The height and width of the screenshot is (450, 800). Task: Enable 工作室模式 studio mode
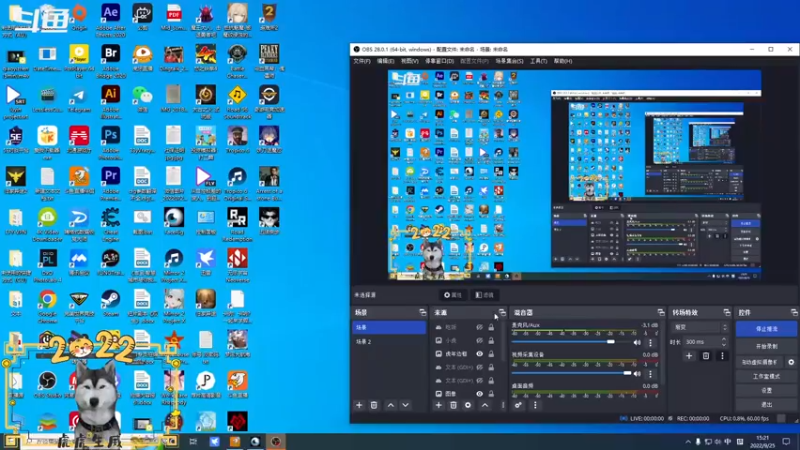coord(766,376)
